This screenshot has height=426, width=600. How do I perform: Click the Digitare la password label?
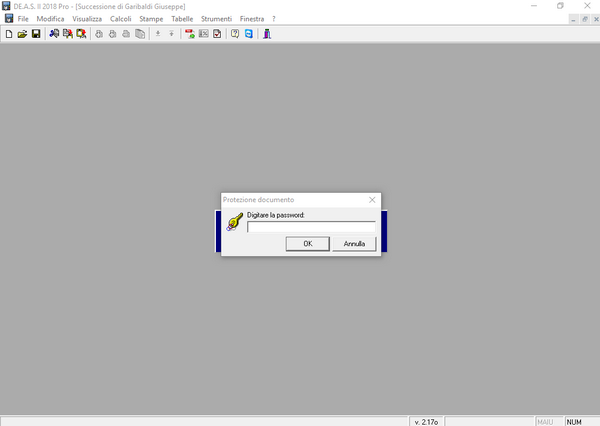(276, 215)
